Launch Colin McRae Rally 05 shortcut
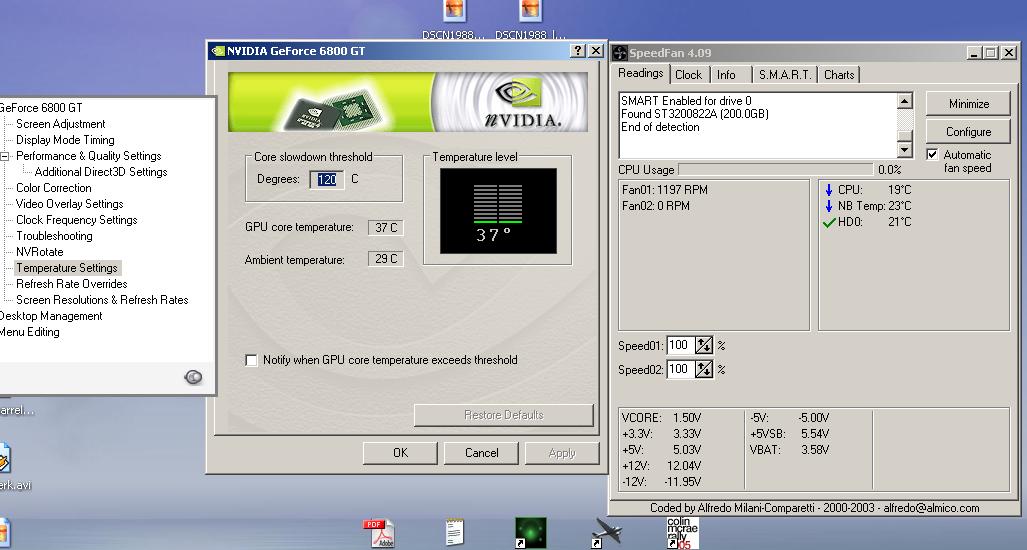This screenshot has width=1027, height=550. click(x=682, y=533)
